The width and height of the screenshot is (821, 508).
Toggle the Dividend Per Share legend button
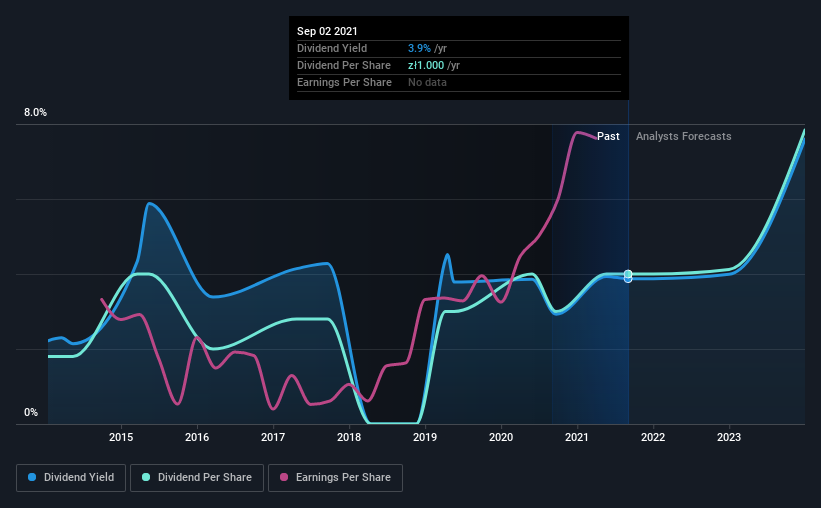(197, 478)
